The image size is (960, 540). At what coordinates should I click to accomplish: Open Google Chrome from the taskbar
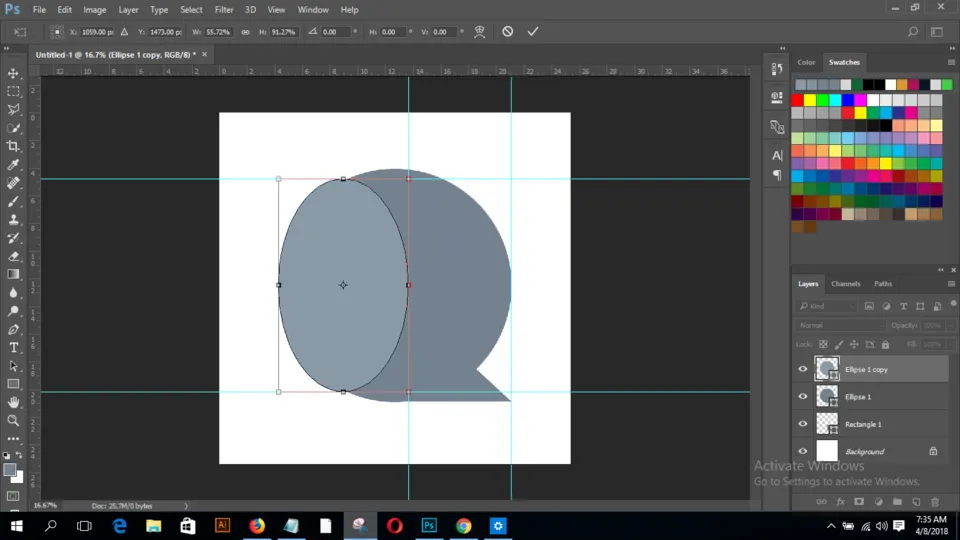coord(463,526)
